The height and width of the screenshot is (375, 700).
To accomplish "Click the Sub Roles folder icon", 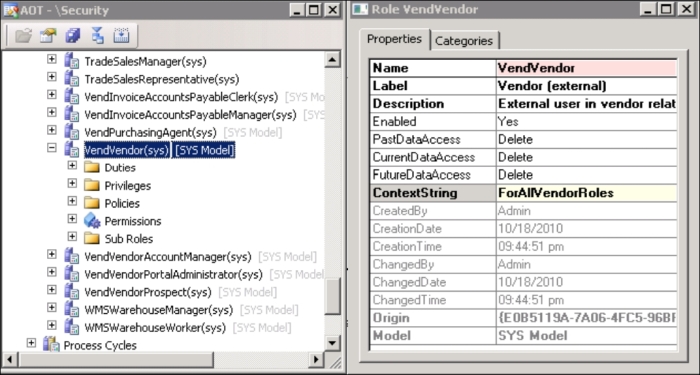I will [x=92, y=238].
